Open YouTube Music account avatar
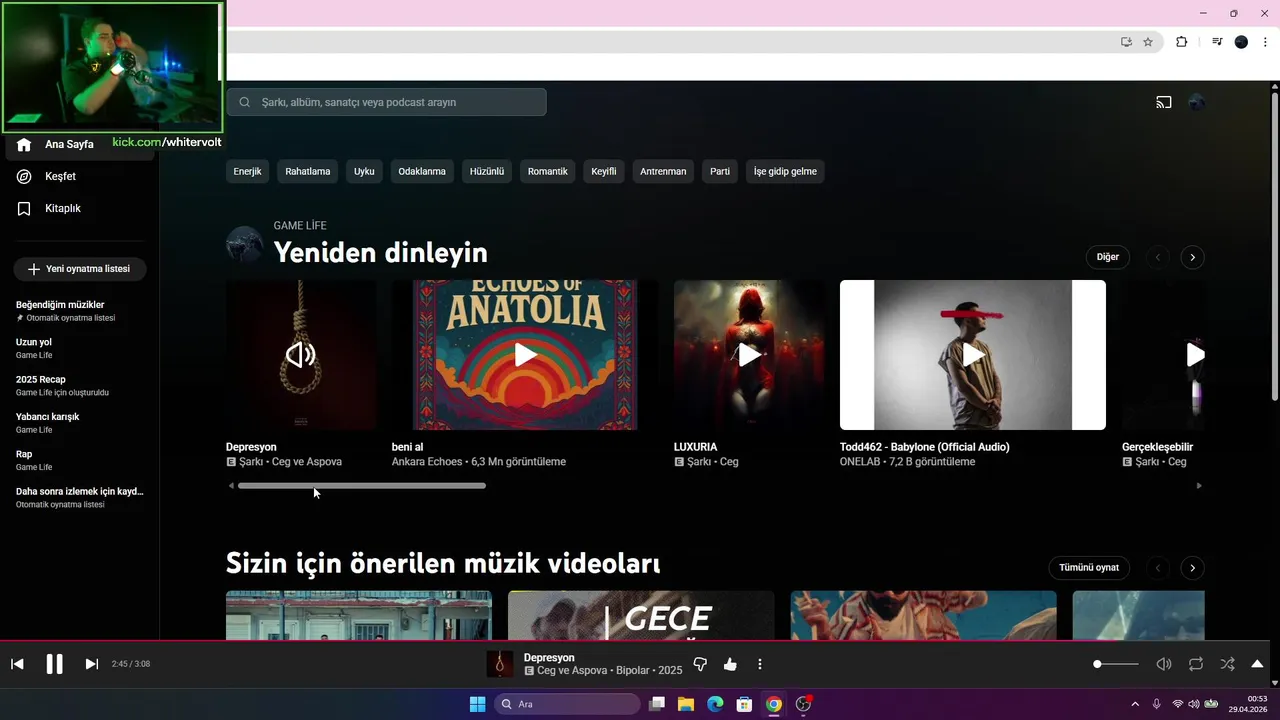1280x720 pixels. [1196, 102]
